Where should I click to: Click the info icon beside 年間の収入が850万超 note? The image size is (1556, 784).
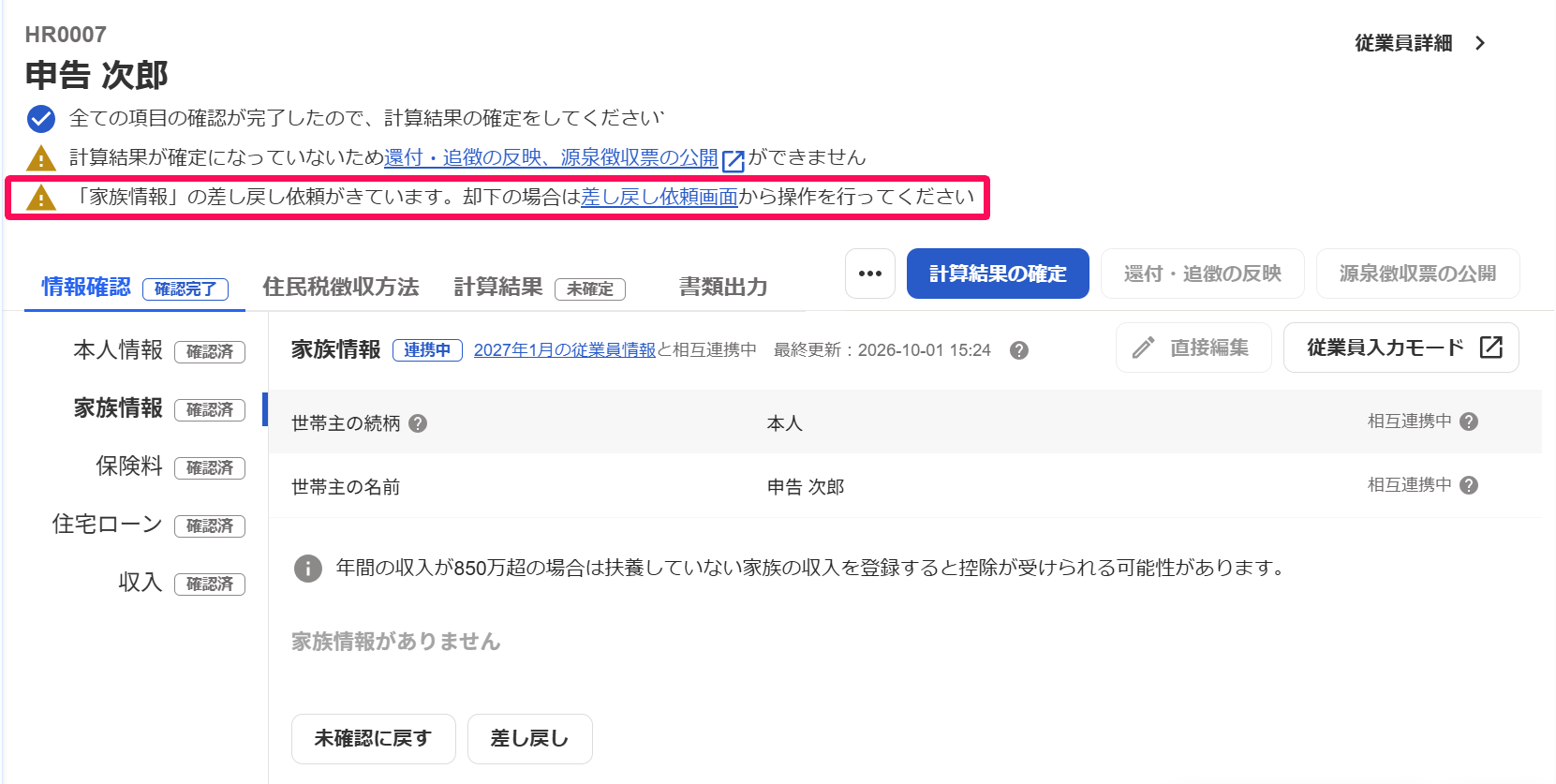308,569
